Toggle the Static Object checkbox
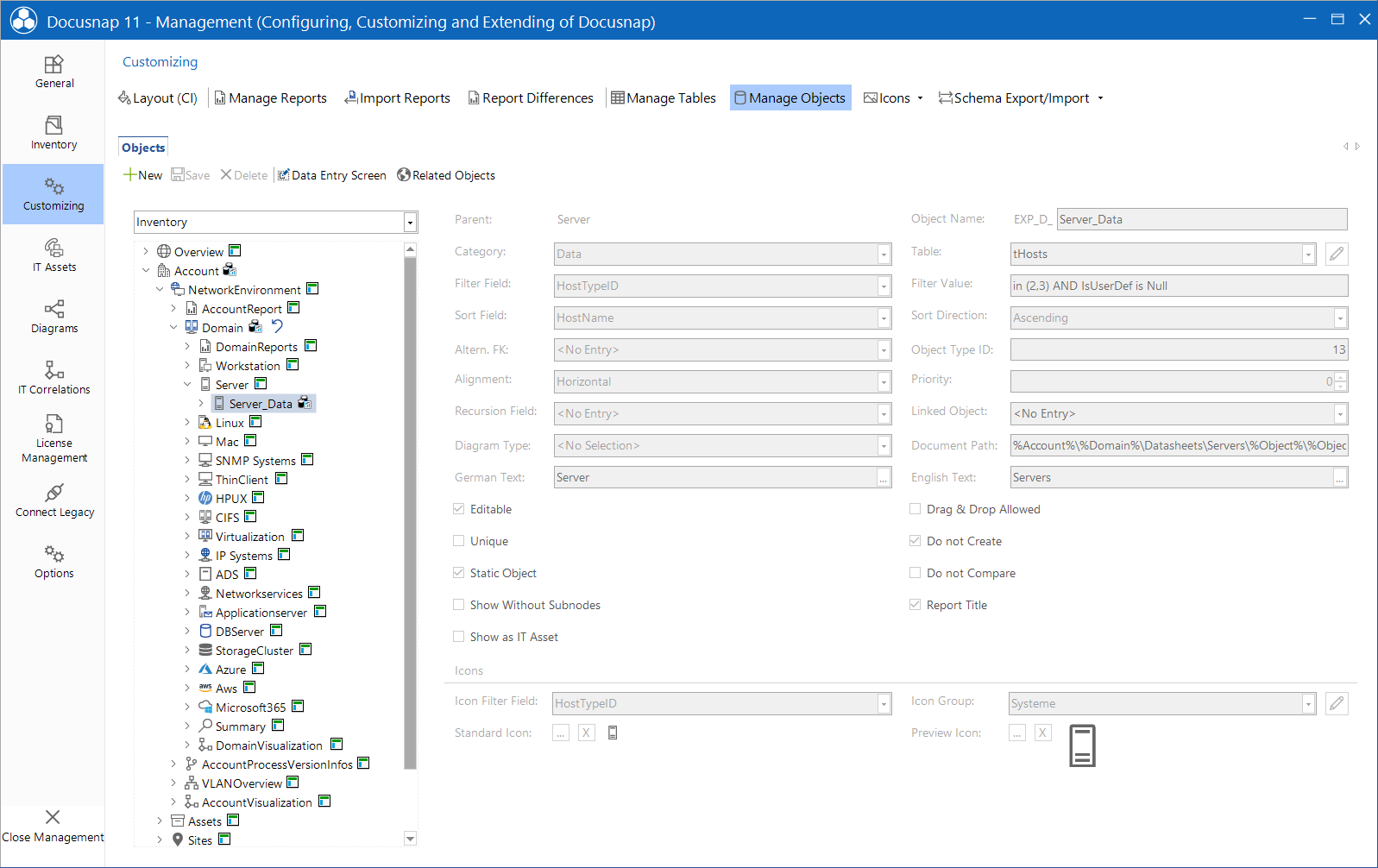 pos(459,573)
